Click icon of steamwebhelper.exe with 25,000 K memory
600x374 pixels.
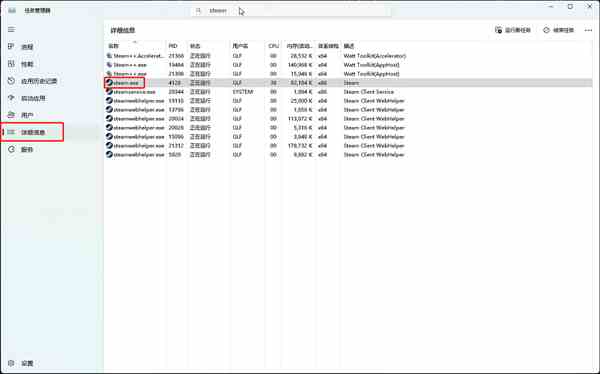tap(109, 101)
